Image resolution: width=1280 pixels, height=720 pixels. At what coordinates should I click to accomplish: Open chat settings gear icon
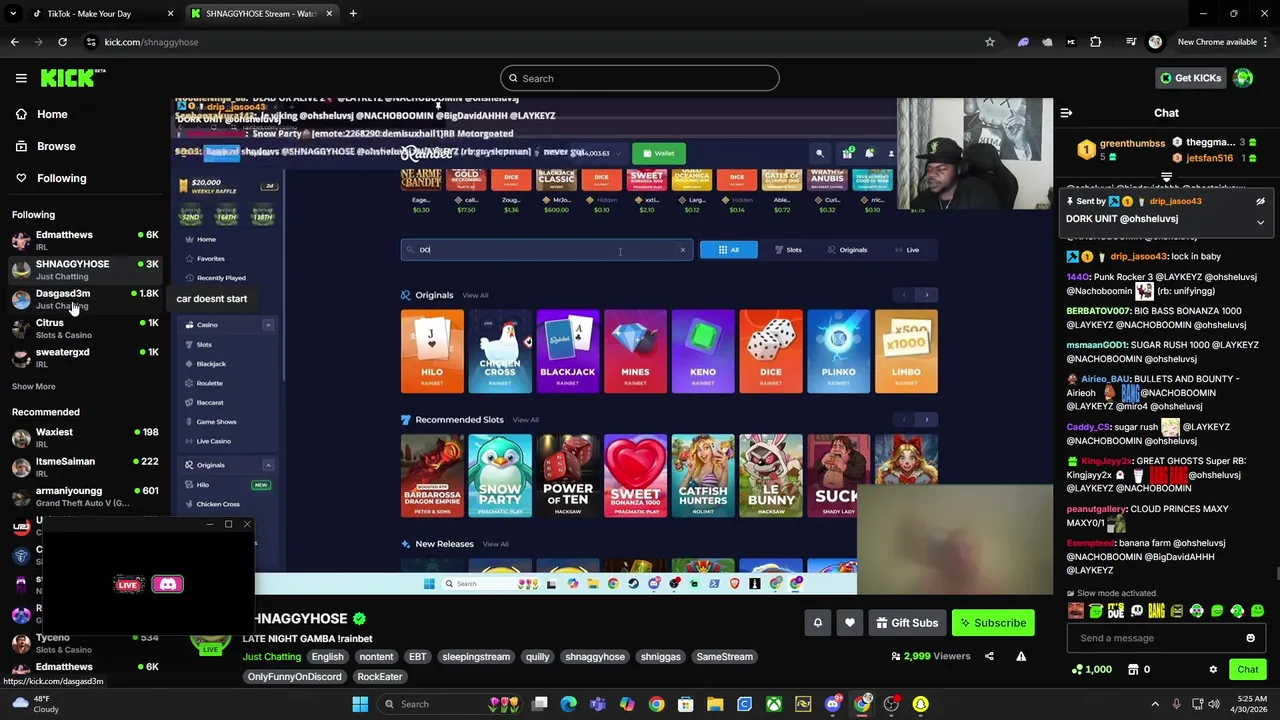1213,670
